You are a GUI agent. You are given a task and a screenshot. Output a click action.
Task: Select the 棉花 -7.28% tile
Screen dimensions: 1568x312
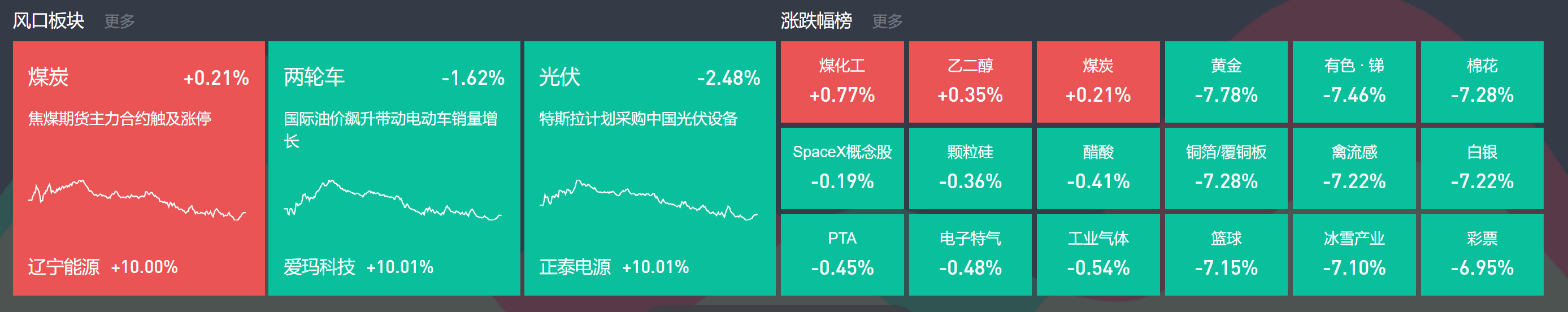(1482, 81)
